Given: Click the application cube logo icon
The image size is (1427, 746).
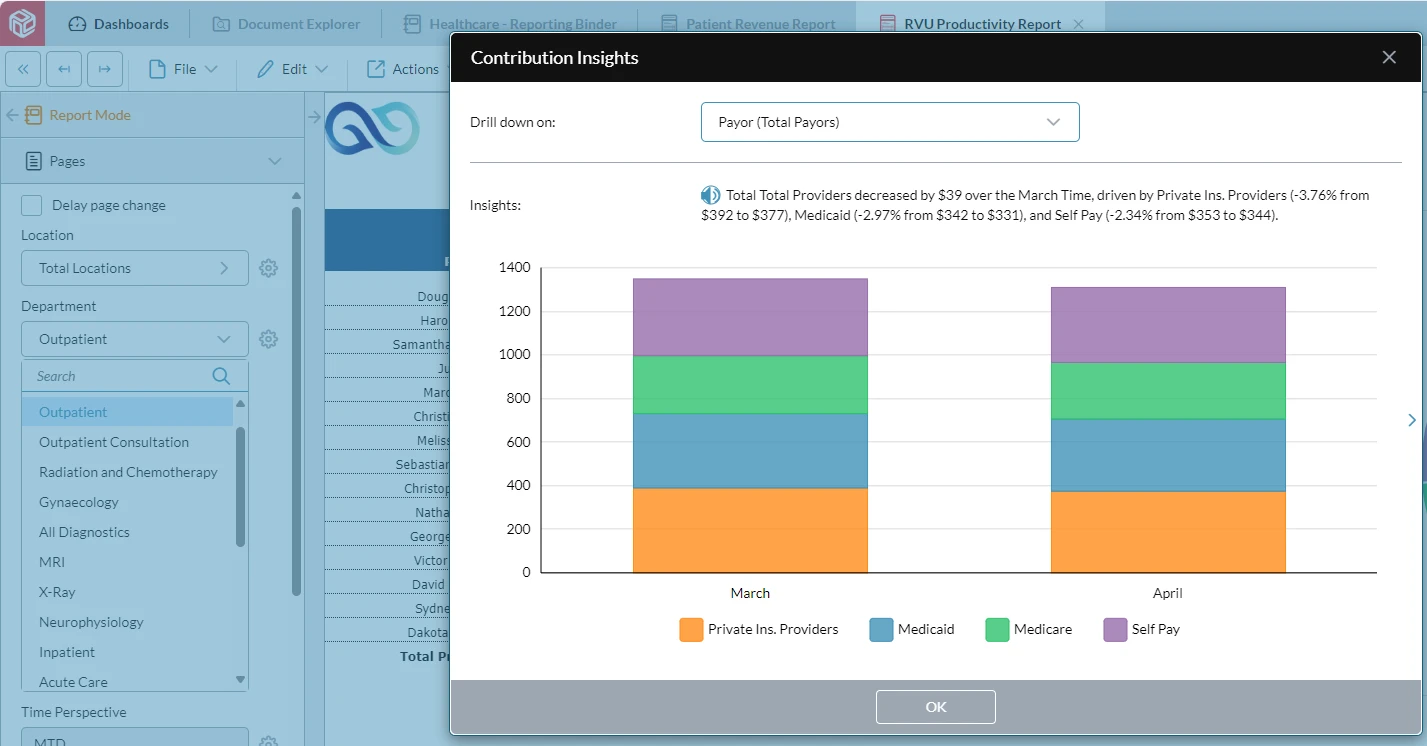Looking at the screenshot, I should 22,22.
